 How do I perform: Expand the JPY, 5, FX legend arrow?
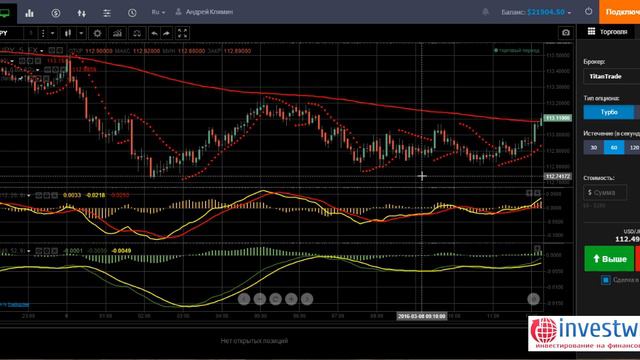coord(42,51)
